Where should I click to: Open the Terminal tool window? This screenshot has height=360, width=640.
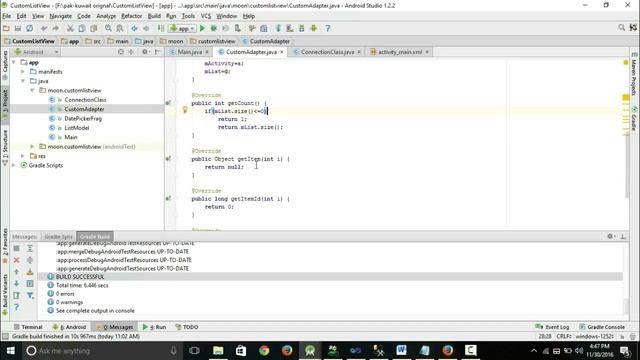28,327
